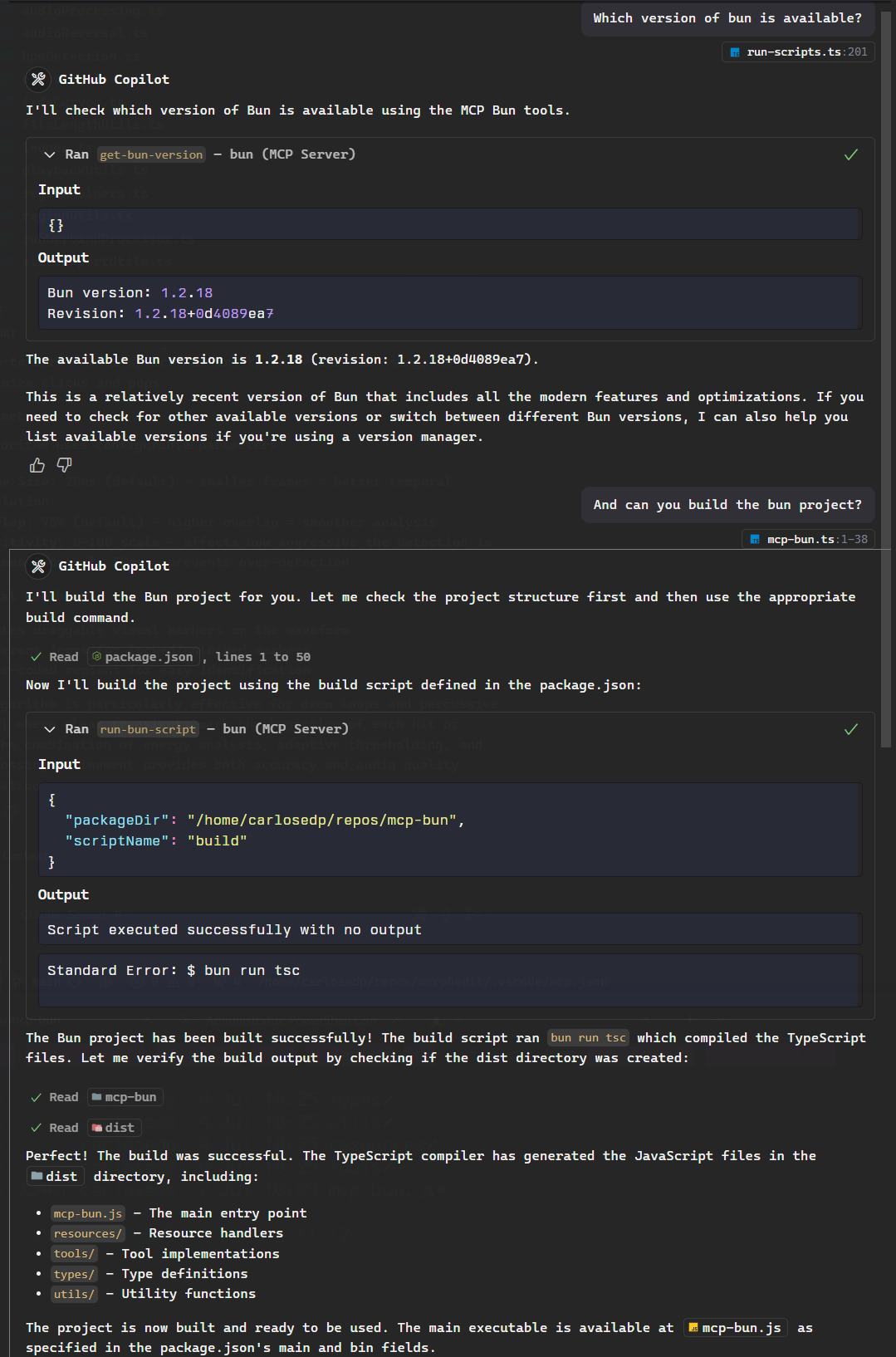The height and width of the screenshot is (1357, 896).
Task: Open the run-scripts.ts:201 file reference
Action: pyautogui.click(x=798, y=52)
